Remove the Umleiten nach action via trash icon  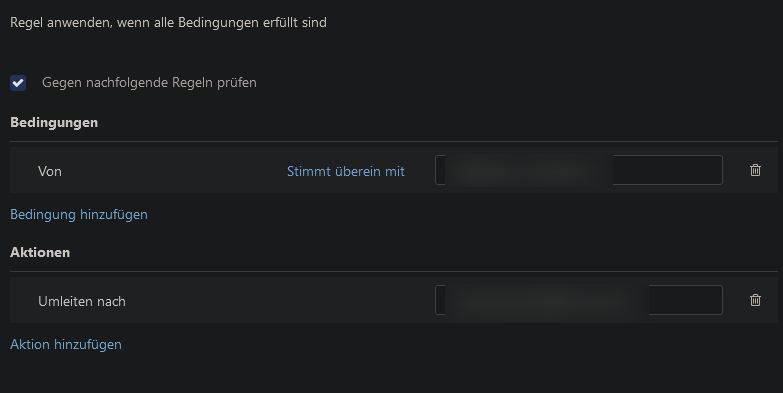(x=755, y=300)
